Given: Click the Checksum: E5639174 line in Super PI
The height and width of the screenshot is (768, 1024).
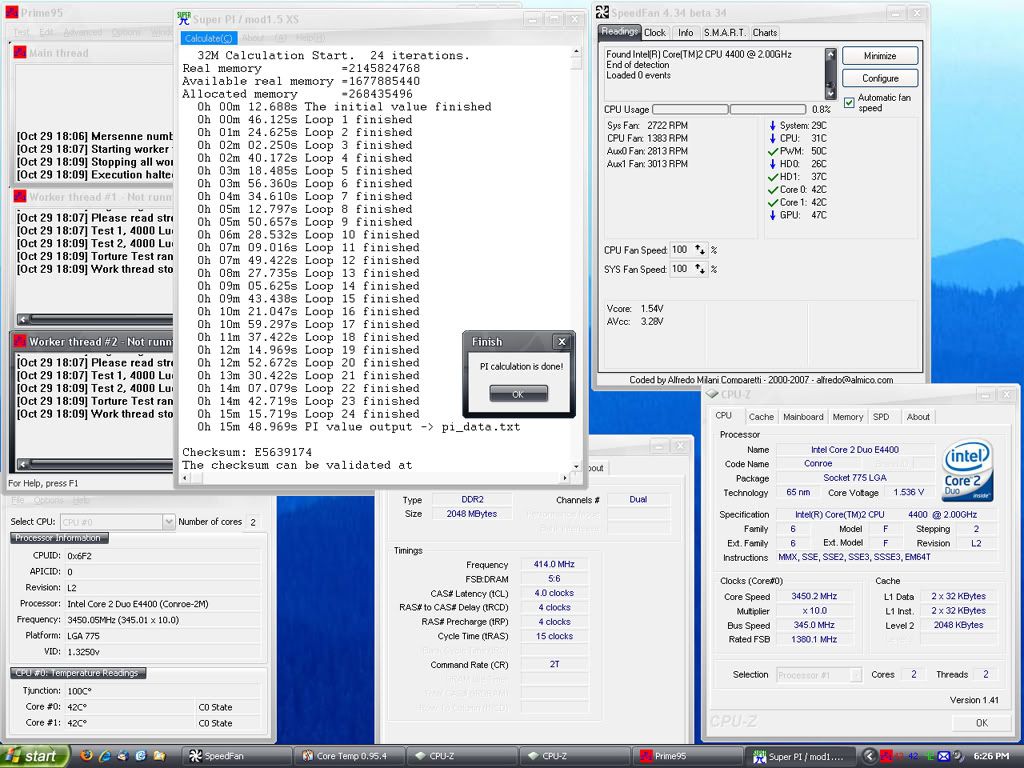Looking at the screenshot, I should click(247, 452).
